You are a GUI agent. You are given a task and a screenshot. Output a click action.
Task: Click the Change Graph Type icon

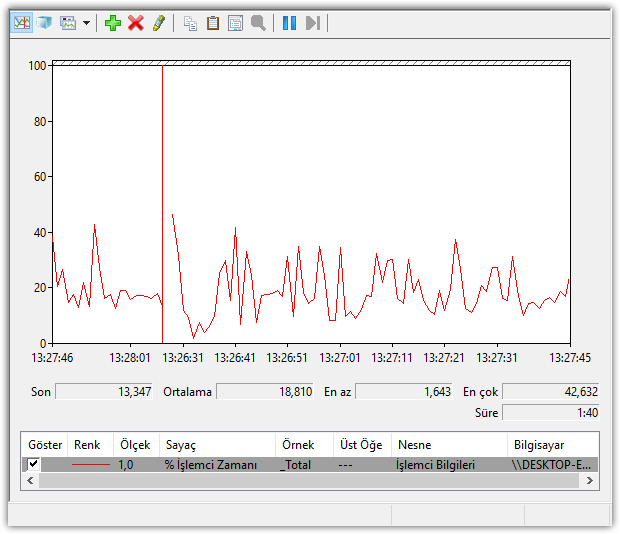(x=68, y=23)
